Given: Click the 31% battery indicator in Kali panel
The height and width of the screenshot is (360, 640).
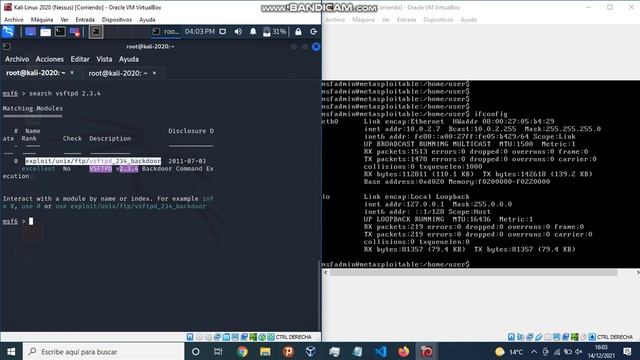Looking at the screenshot, I should point(275,31).
